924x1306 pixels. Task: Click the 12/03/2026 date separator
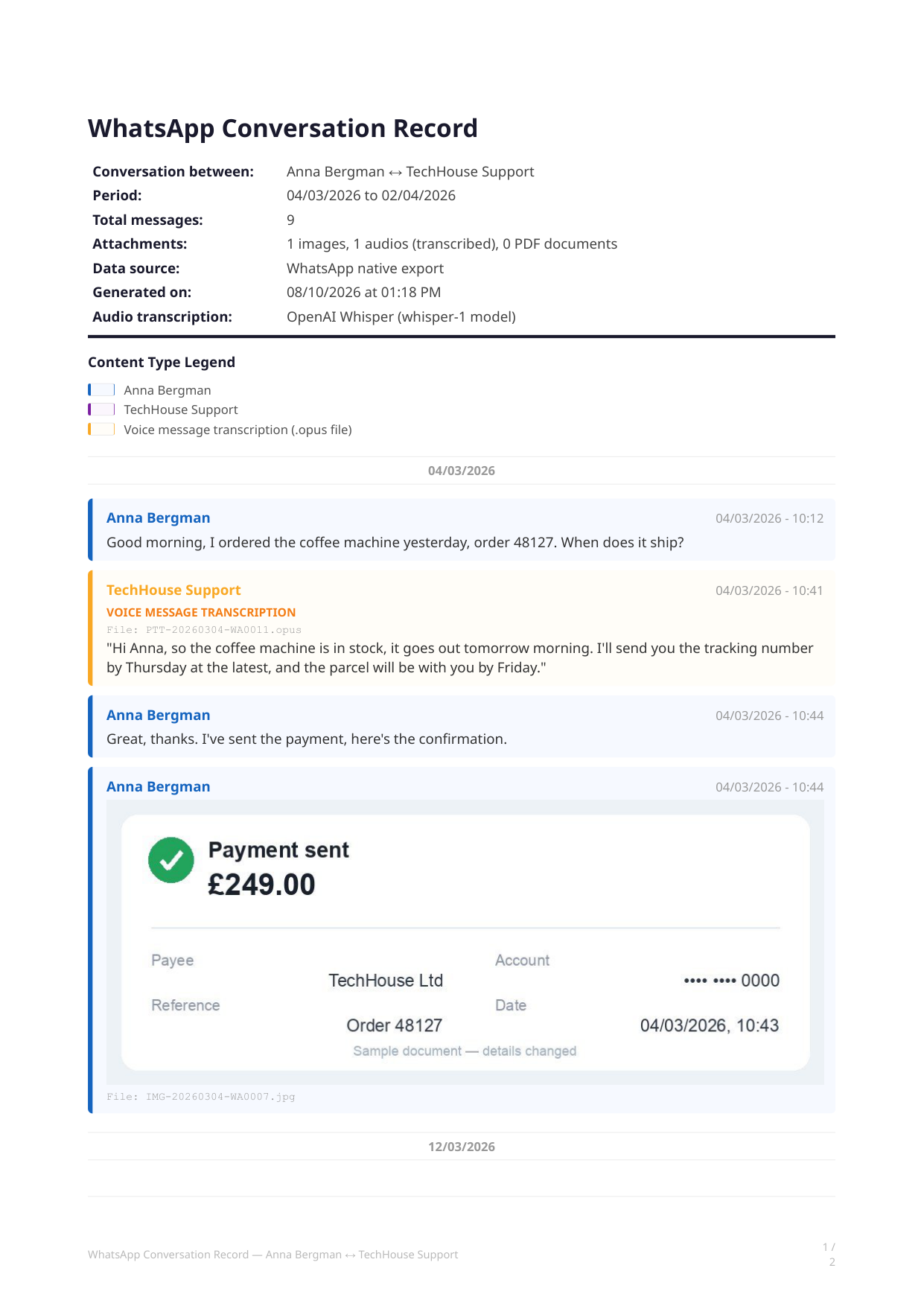coord(462,1147)
